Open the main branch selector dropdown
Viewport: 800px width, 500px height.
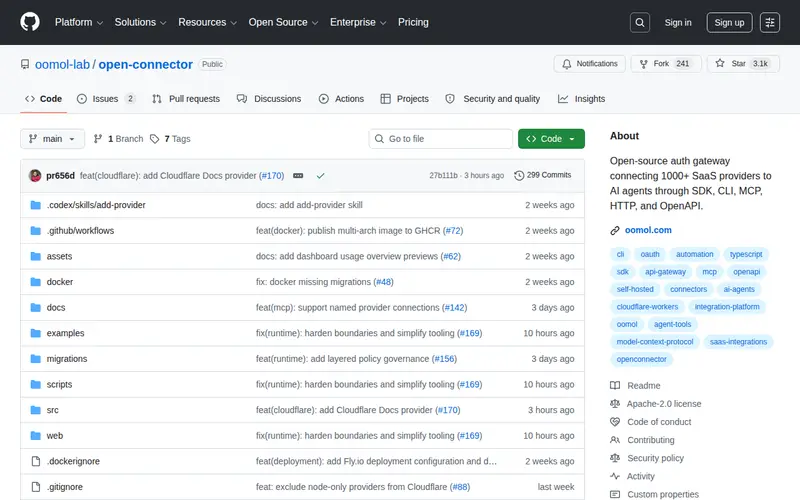point(52,139)
